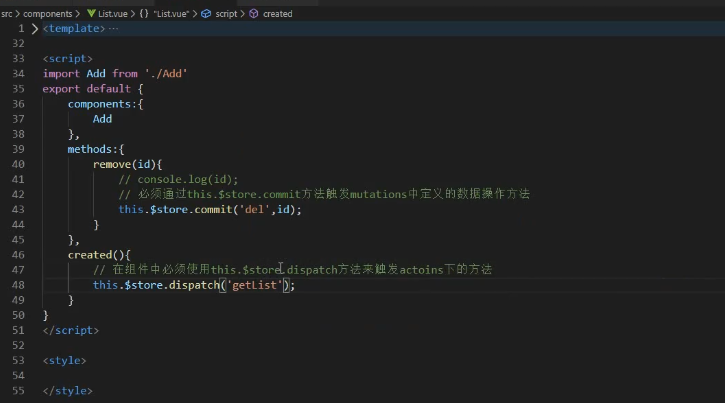Click line number 53 in the gutter
The width and height of the screenshot is (725, 403).
tap(18, 360)
